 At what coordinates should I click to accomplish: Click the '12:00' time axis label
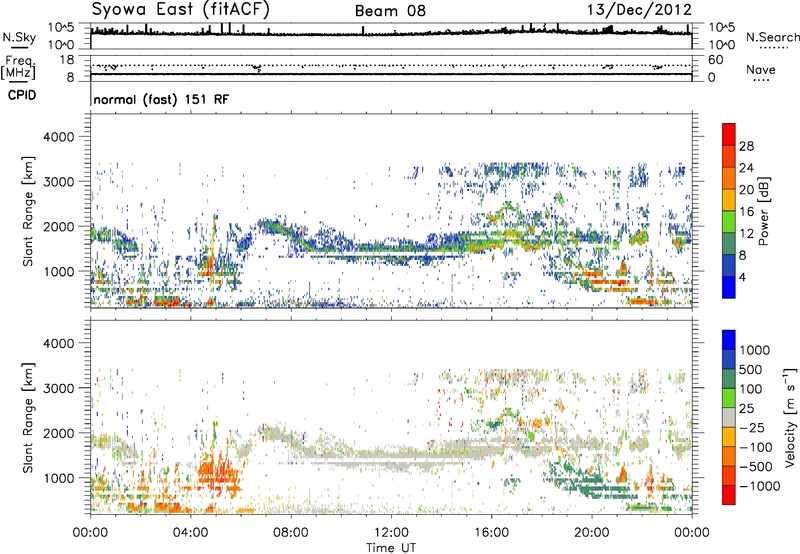[x=391, y=533]
